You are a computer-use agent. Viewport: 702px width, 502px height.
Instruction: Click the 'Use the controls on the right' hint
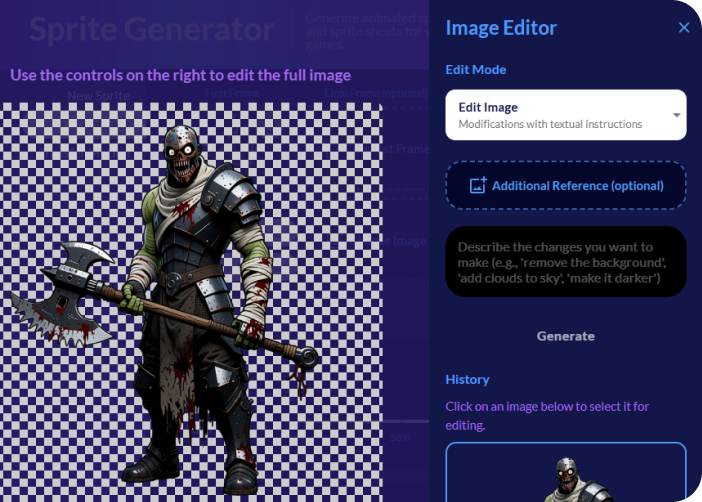click(x=180, y=75)
